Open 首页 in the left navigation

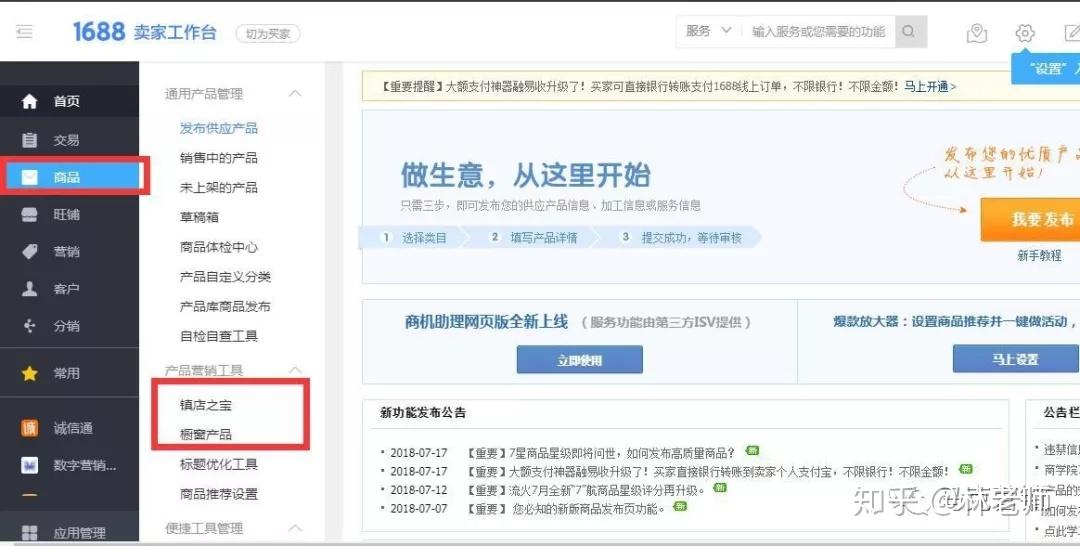coord(69,101)
